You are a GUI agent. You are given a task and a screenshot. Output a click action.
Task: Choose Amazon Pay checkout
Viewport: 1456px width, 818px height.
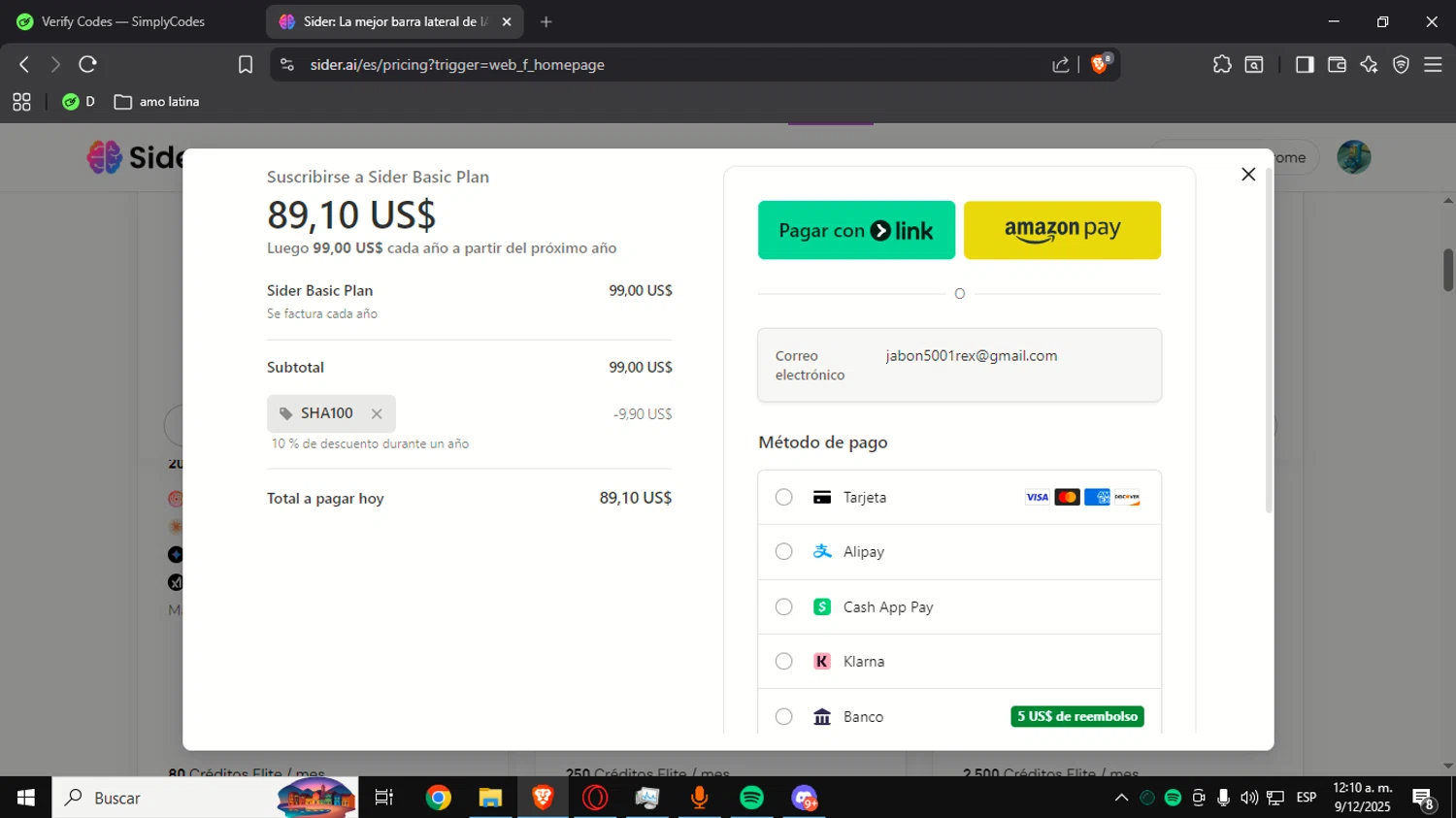(1062, 230)
